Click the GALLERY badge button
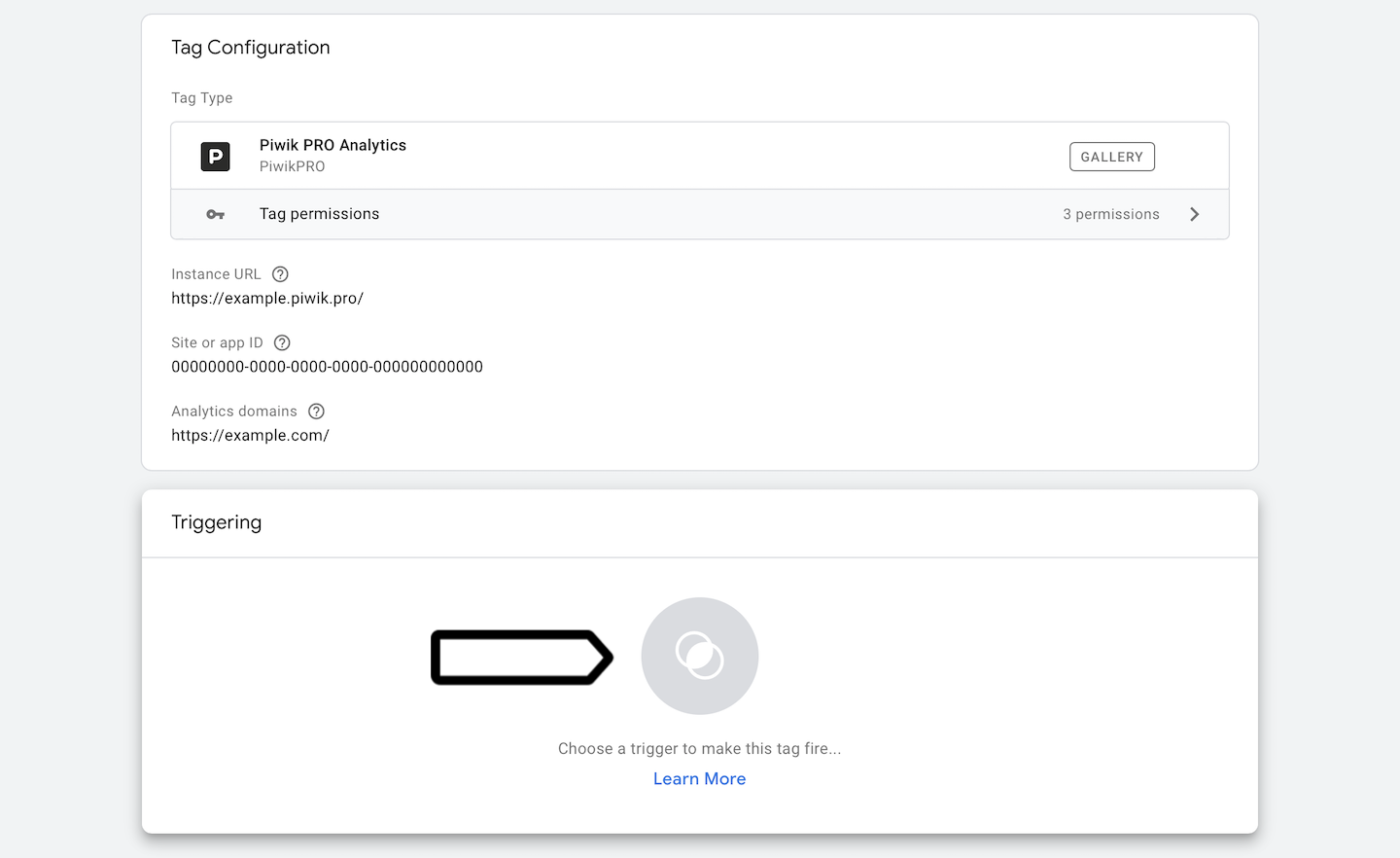 1112,157
